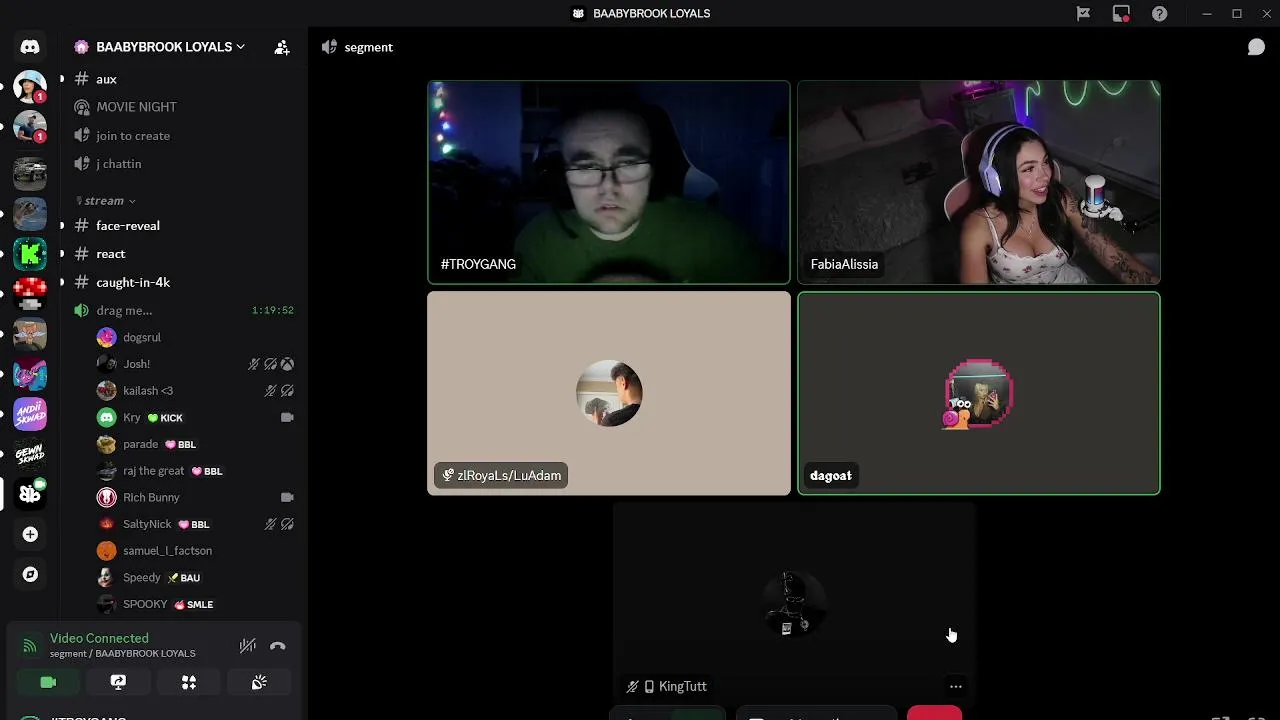Screen dimensions: 1280x720
Task: Open Discord direct messages home icon
Action: point(30,47)
